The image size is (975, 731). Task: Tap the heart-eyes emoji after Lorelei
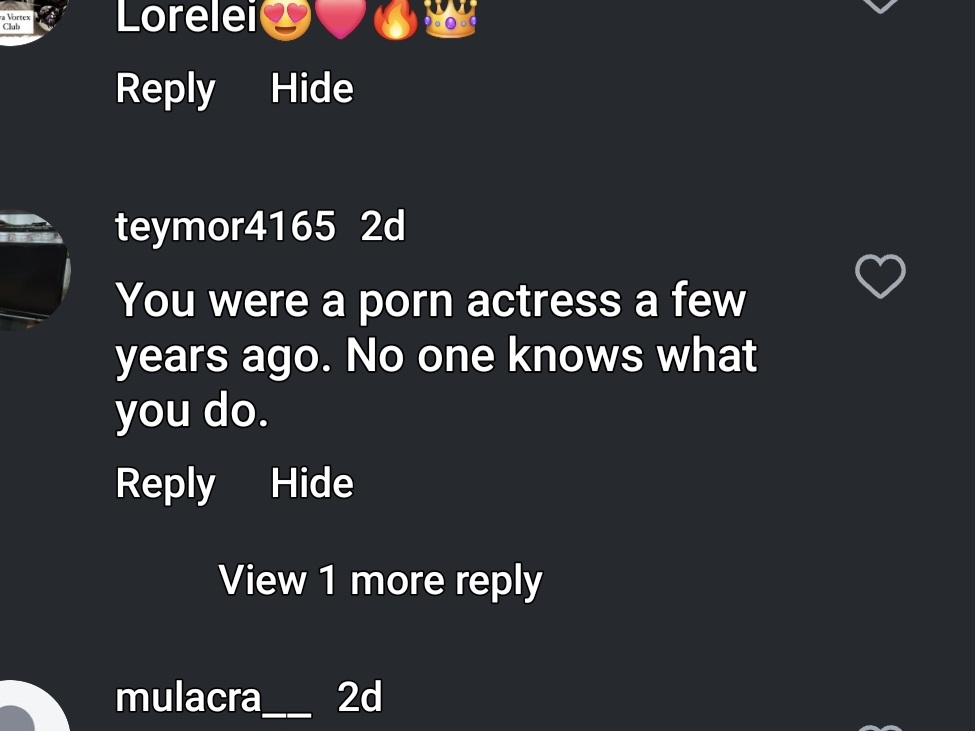click(285, 19)
